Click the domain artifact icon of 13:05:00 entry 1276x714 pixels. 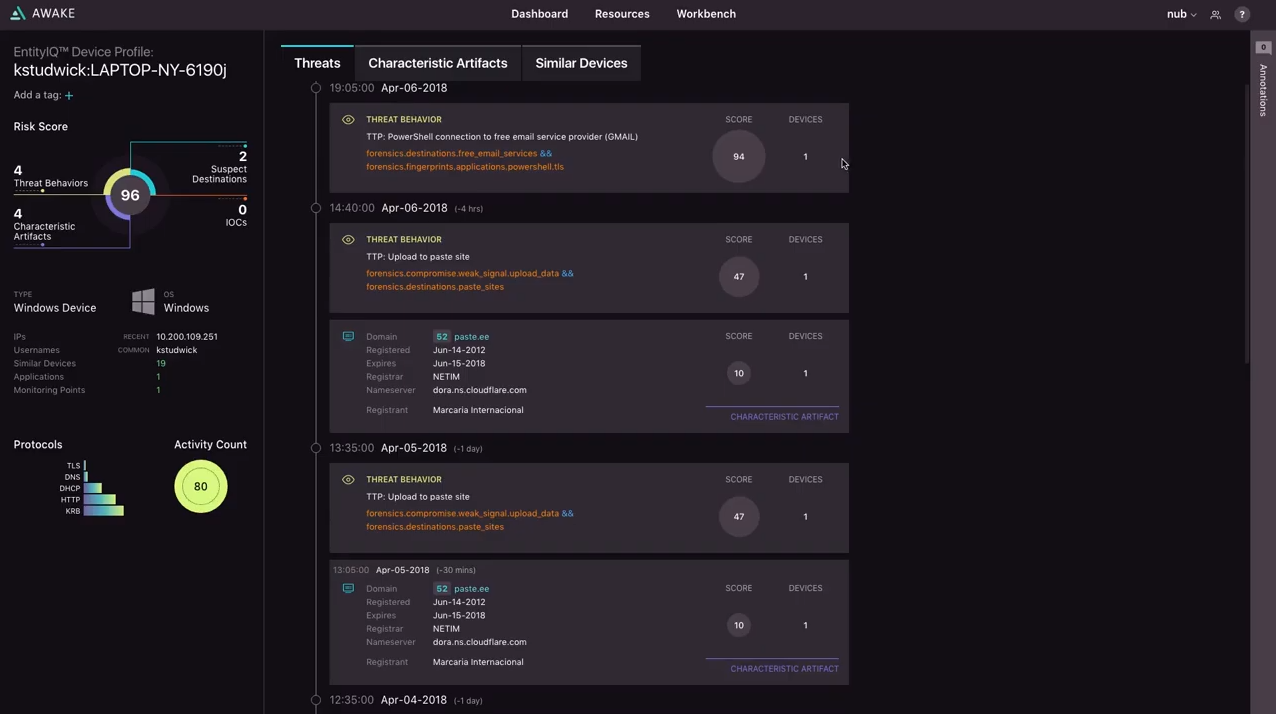click(x=348, y=589)
